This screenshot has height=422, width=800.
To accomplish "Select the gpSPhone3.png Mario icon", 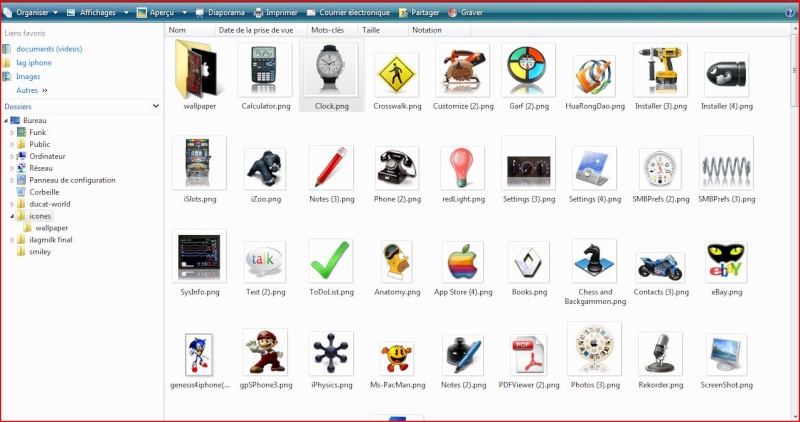I will coord(265,352).
